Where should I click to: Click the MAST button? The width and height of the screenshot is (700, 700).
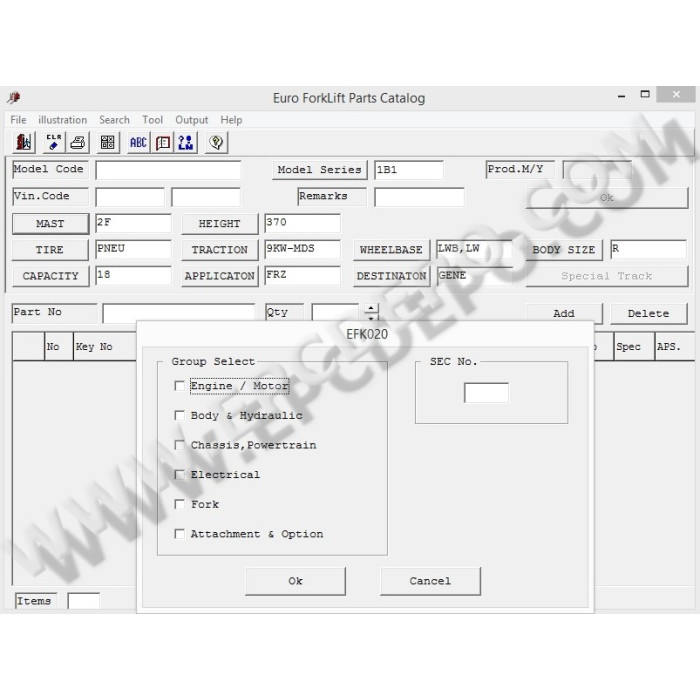pos(50,224)
